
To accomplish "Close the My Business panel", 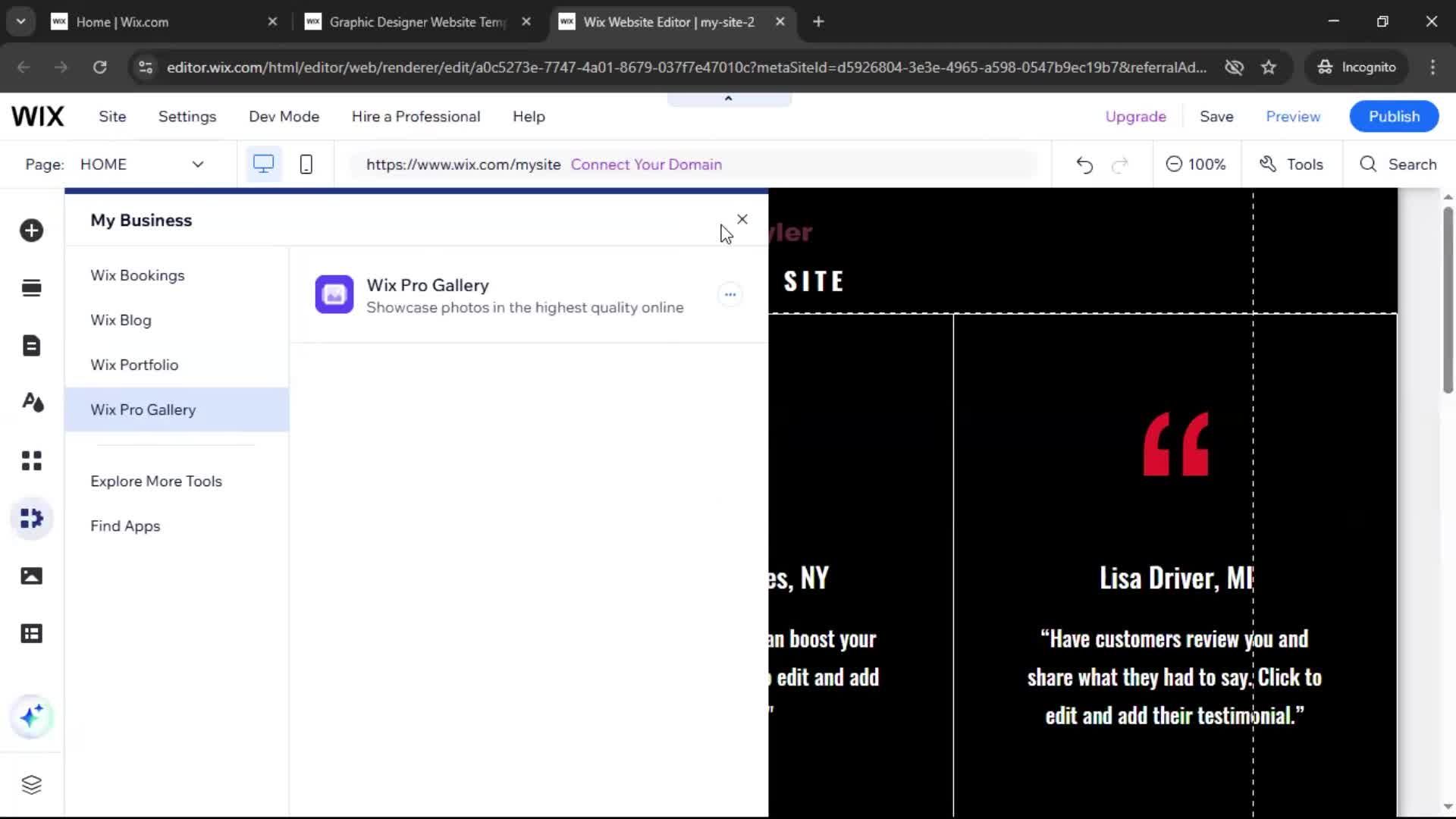I will point(742,219).
